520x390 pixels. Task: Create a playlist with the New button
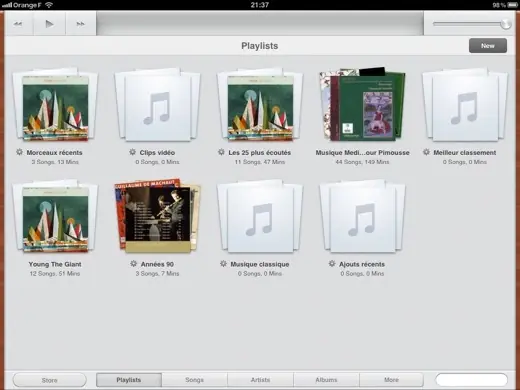click(x=488, y=46)
